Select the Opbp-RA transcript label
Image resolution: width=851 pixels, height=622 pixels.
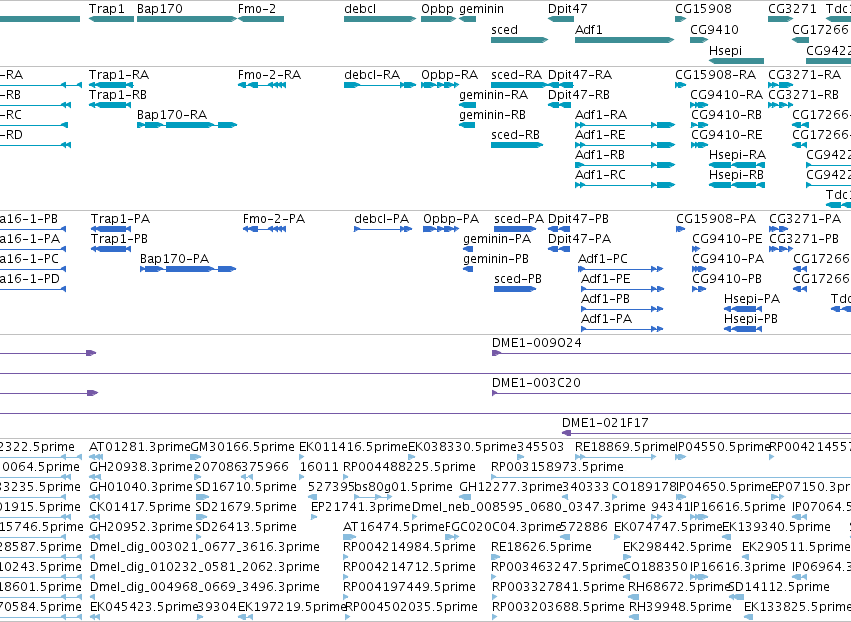(x=449, y=75)
